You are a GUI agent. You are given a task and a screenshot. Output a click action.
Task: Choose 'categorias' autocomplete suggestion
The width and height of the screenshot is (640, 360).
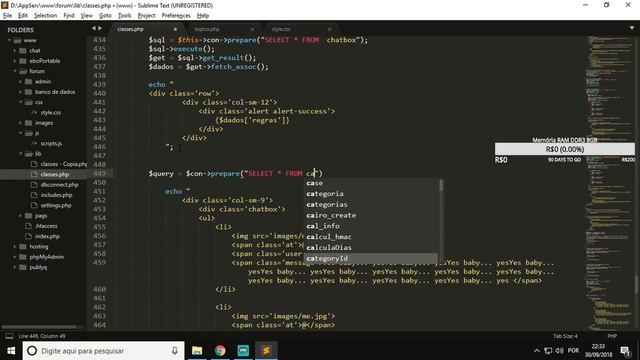pos(371,204)
